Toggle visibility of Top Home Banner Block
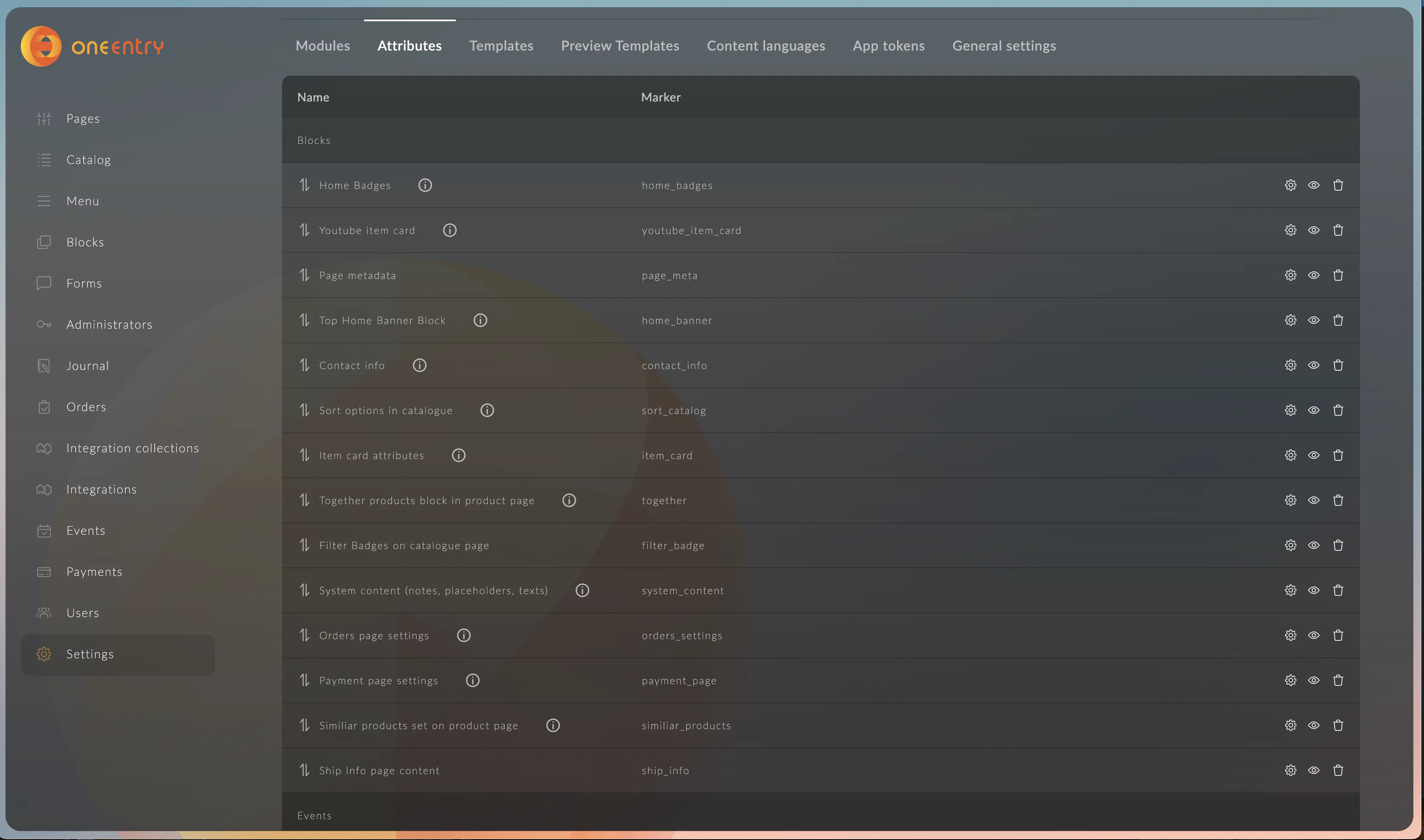The image size is (1424, 840). [1314, 320]
